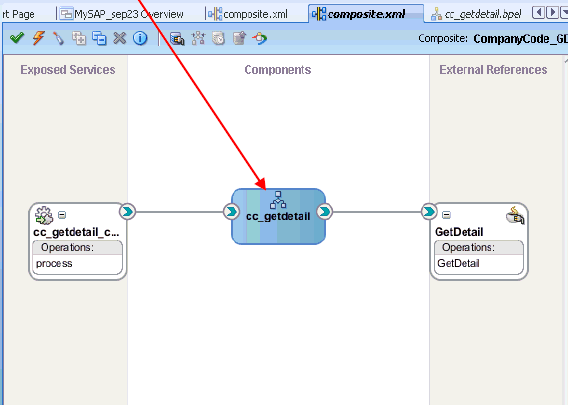Screen dimensions: 568x405
Task: Open the cc_getdetail.bpel tab
Action: click(476, 14)
